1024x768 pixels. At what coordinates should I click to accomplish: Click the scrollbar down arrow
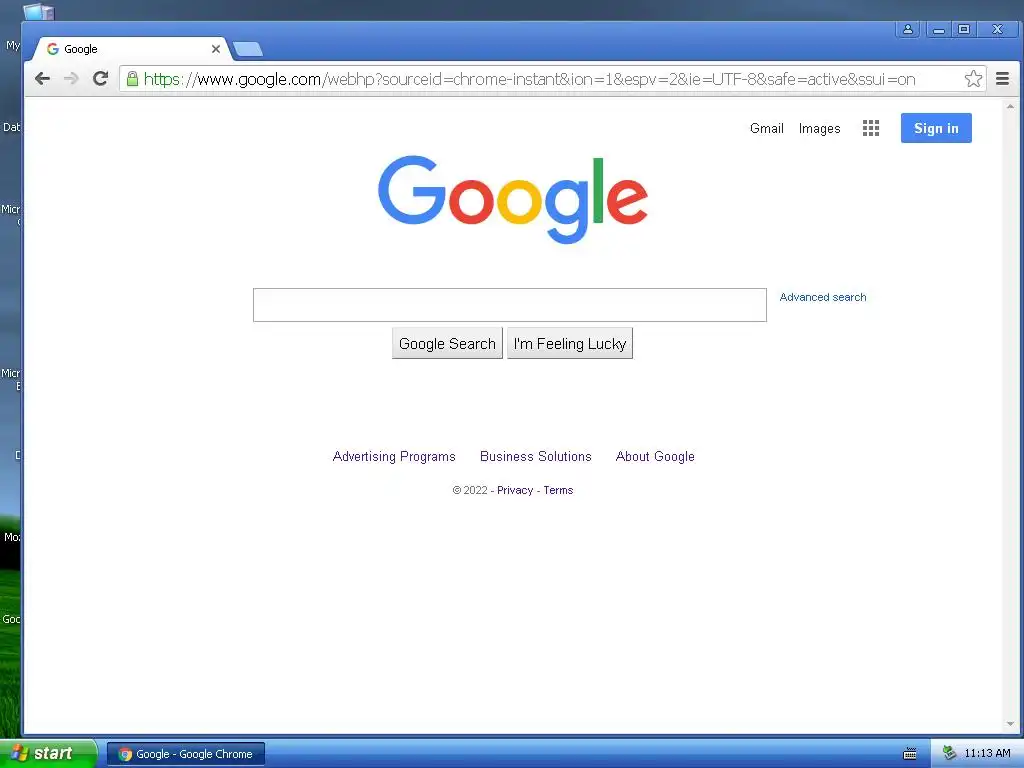point(1010,724)
